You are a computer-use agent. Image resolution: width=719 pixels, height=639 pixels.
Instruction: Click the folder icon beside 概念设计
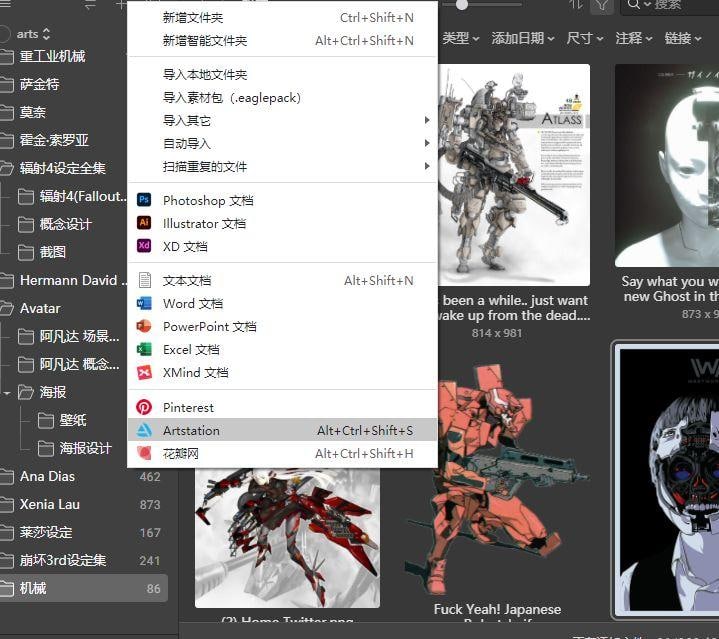pyautogui.click(x=26, y=224)
